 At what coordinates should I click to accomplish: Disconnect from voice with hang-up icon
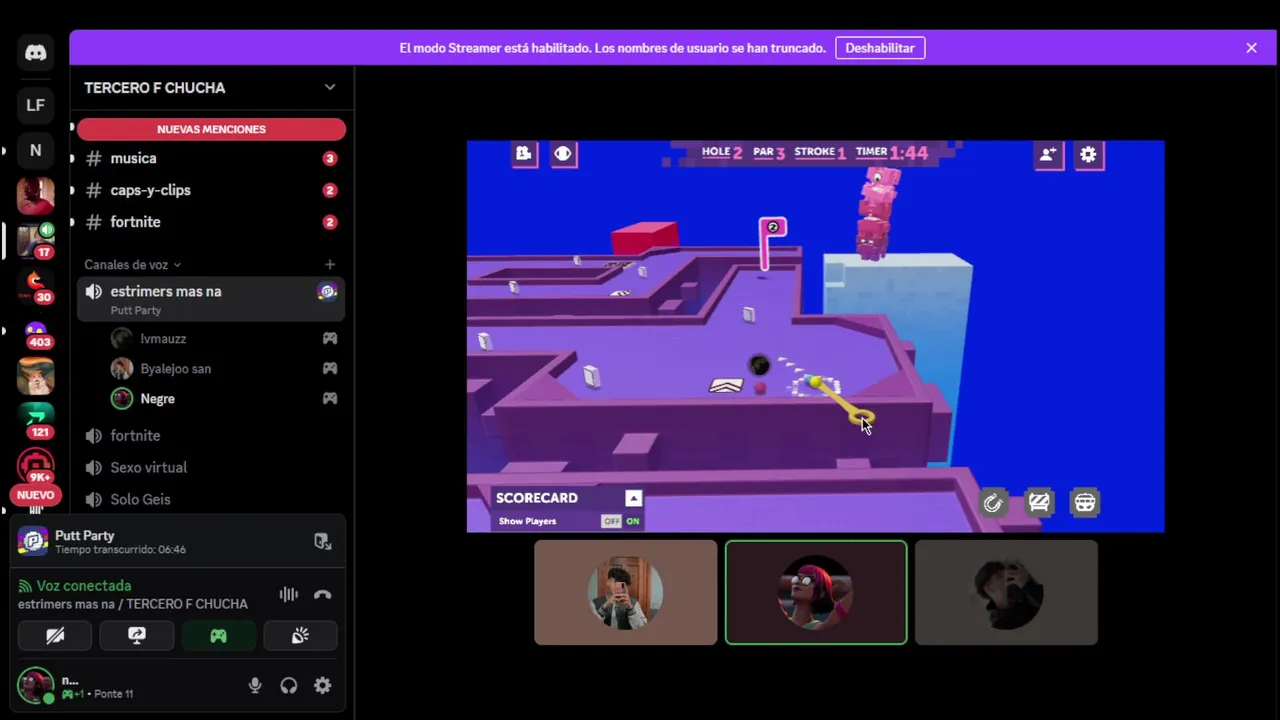pos(322,595)
